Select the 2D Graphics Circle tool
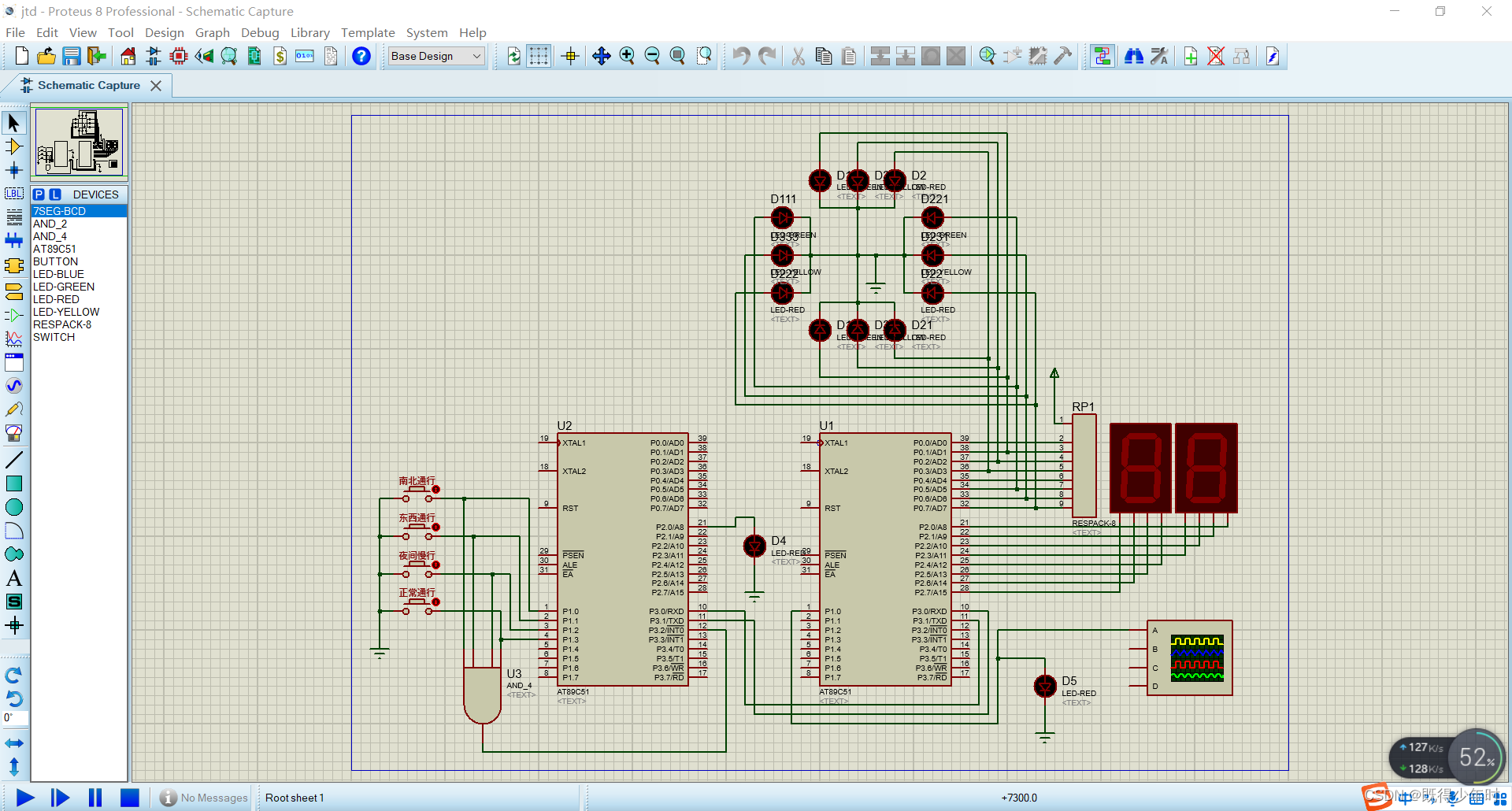Screen dimensions: 1512x811 click(14, 507)
